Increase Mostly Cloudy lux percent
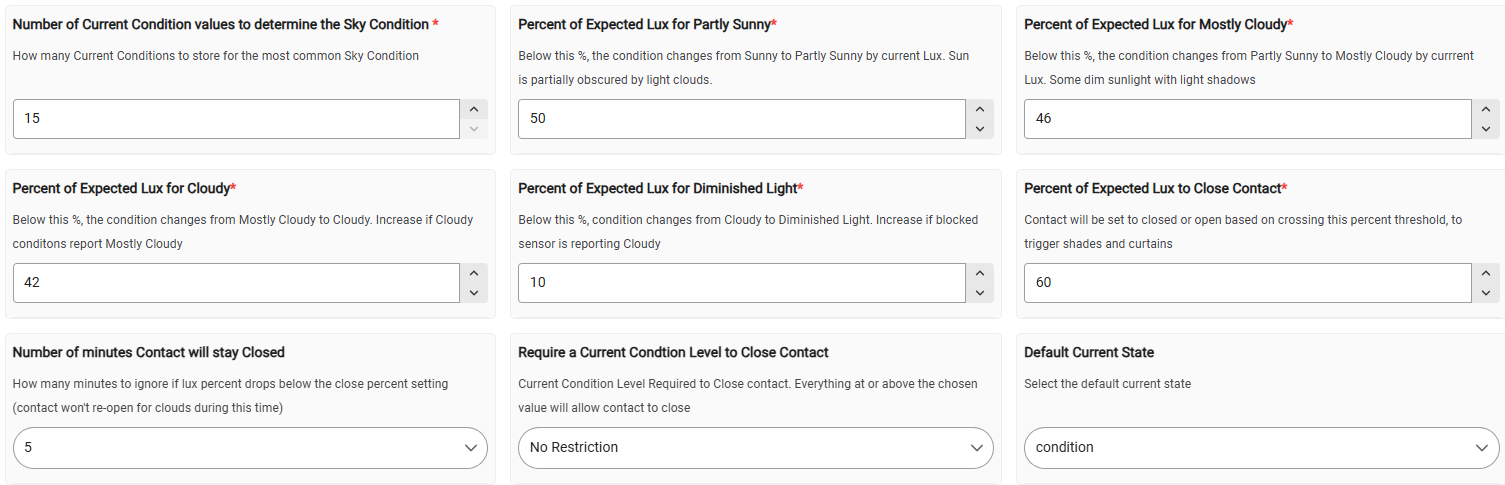The height and width of the screenshot is (485, 1505). pyautogui.click(x=1485, y=109)
